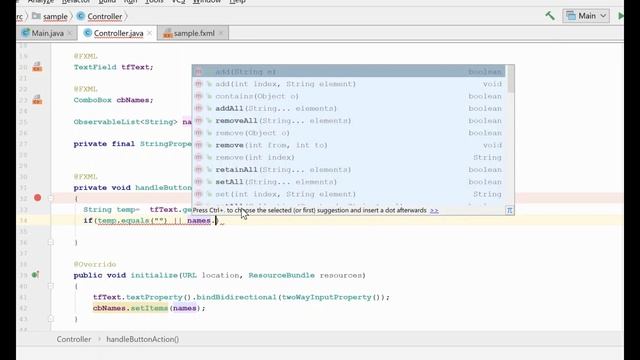
Task: Click the @Override annotation text
Action: click(x=95, y=264)
